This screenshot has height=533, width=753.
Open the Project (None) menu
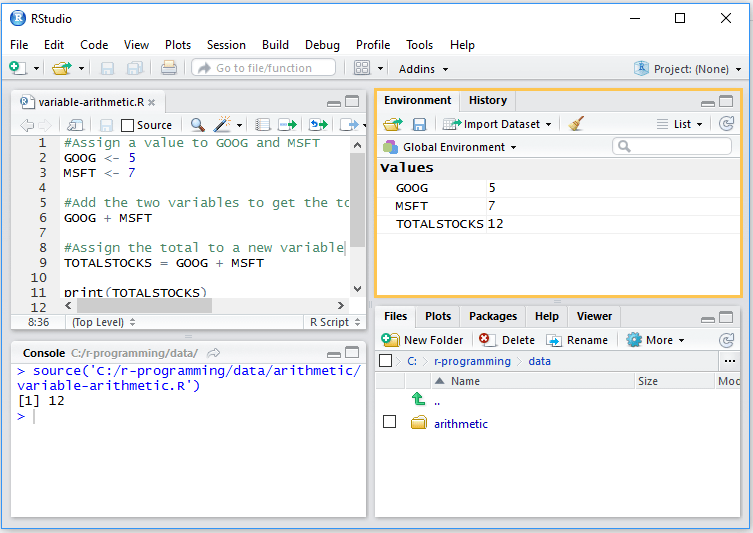pos(688,69)
